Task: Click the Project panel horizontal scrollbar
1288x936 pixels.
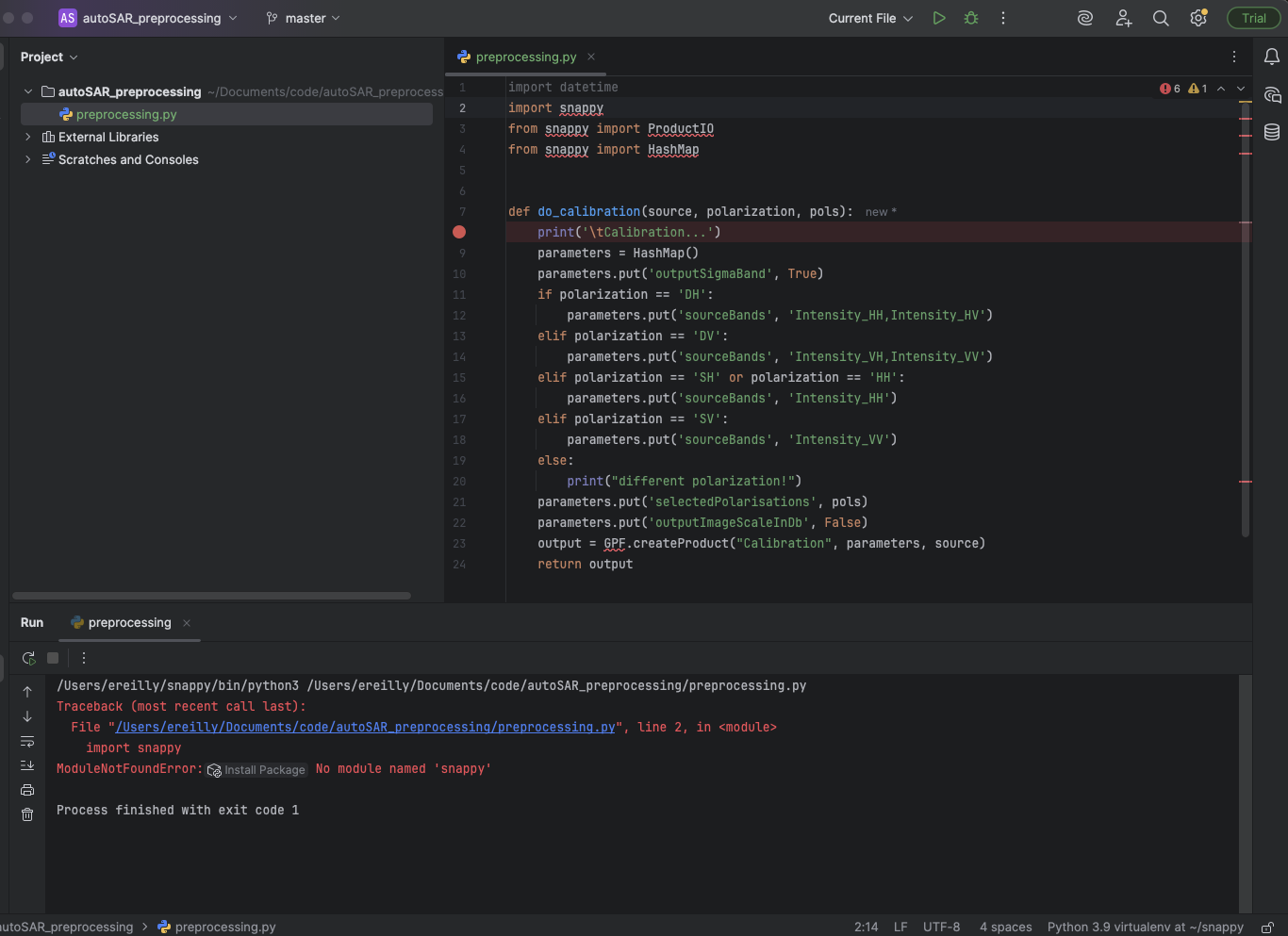Action: (x=212, y=596)
